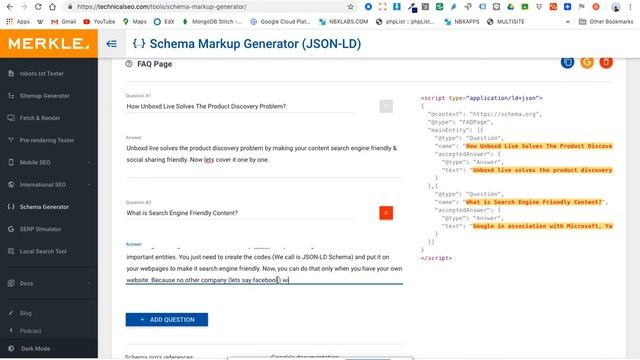Collapse the sidebar with the hamburger arrow icon

point(111,44)
